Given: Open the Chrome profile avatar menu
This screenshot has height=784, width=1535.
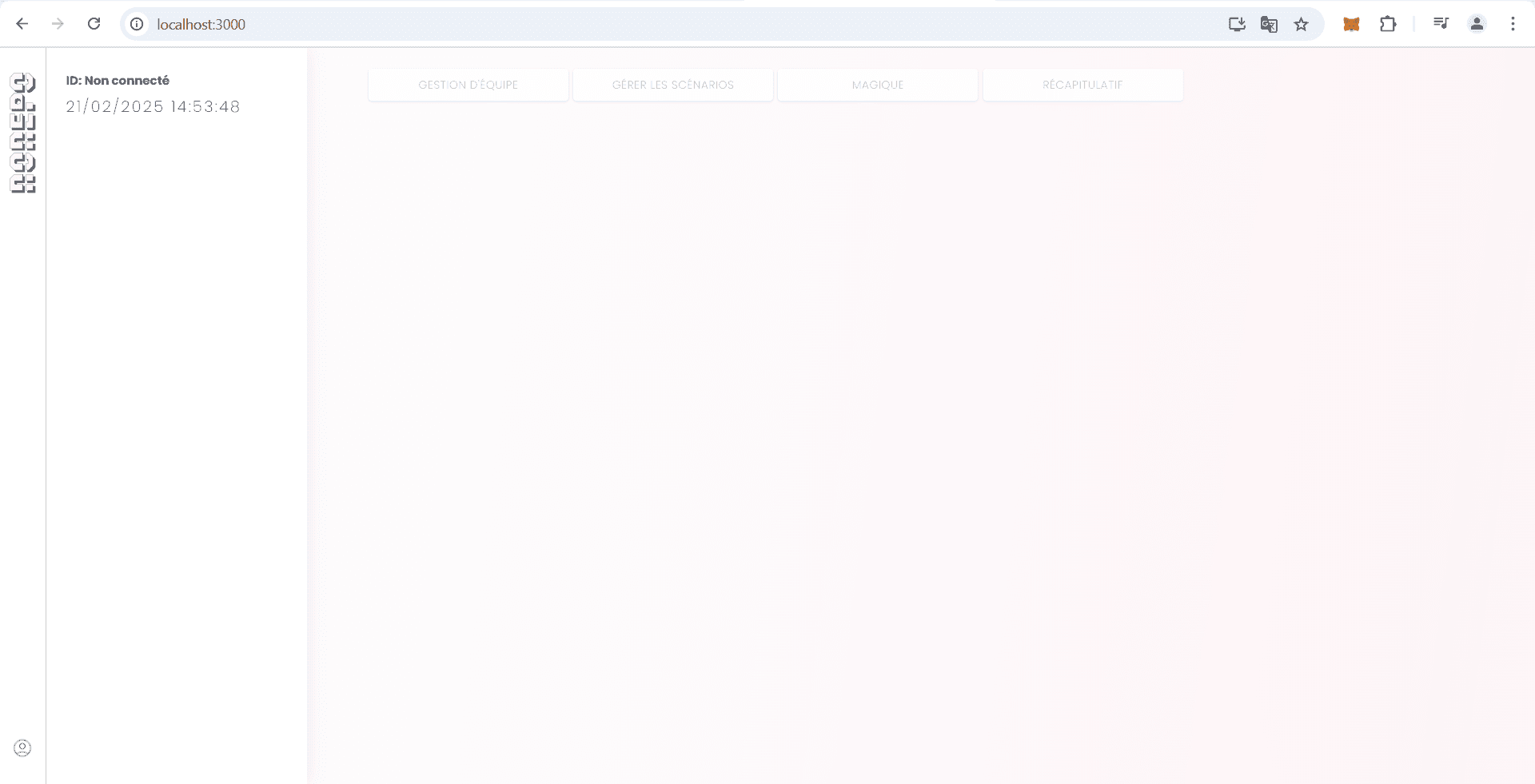Looking at the screenshot, I should [x=1477, y=24].
